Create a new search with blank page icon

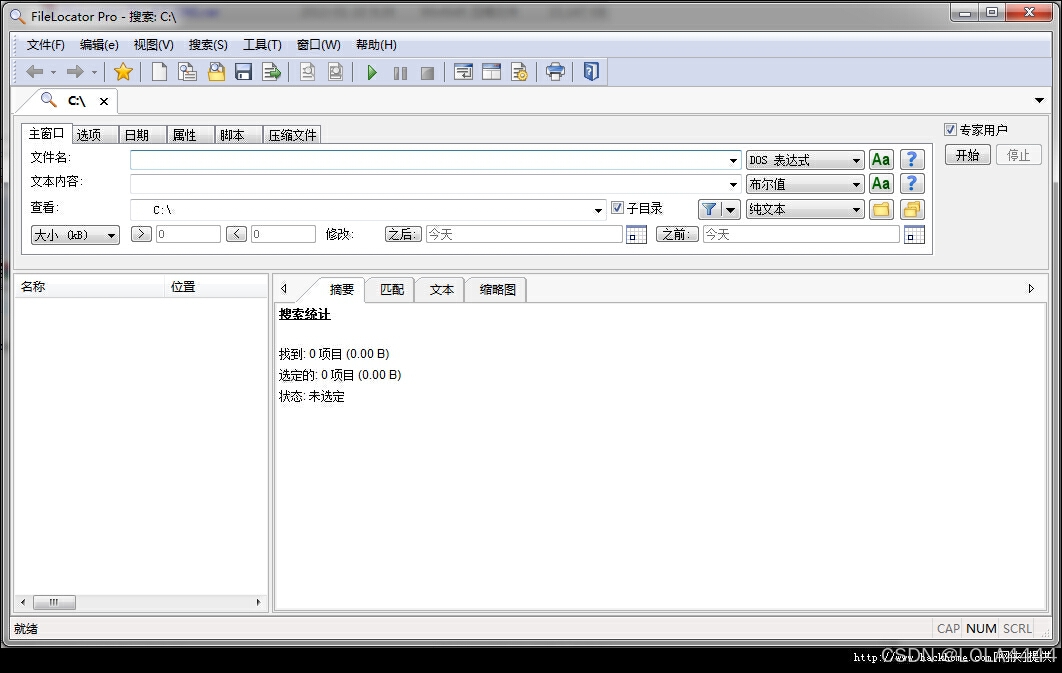(x=159, y=72)
